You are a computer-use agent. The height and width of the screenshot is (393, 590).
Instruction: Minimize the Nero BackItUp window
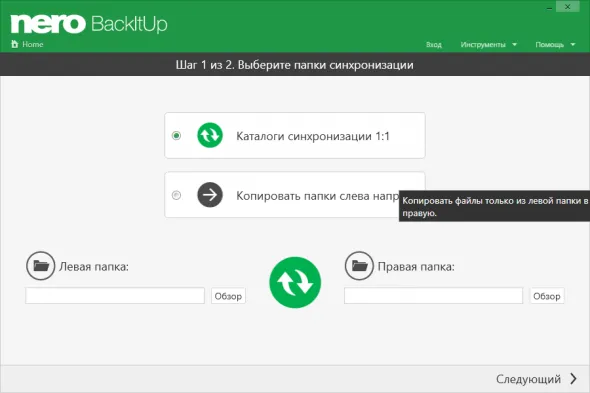pyautogui.click(x=549, y=8)
